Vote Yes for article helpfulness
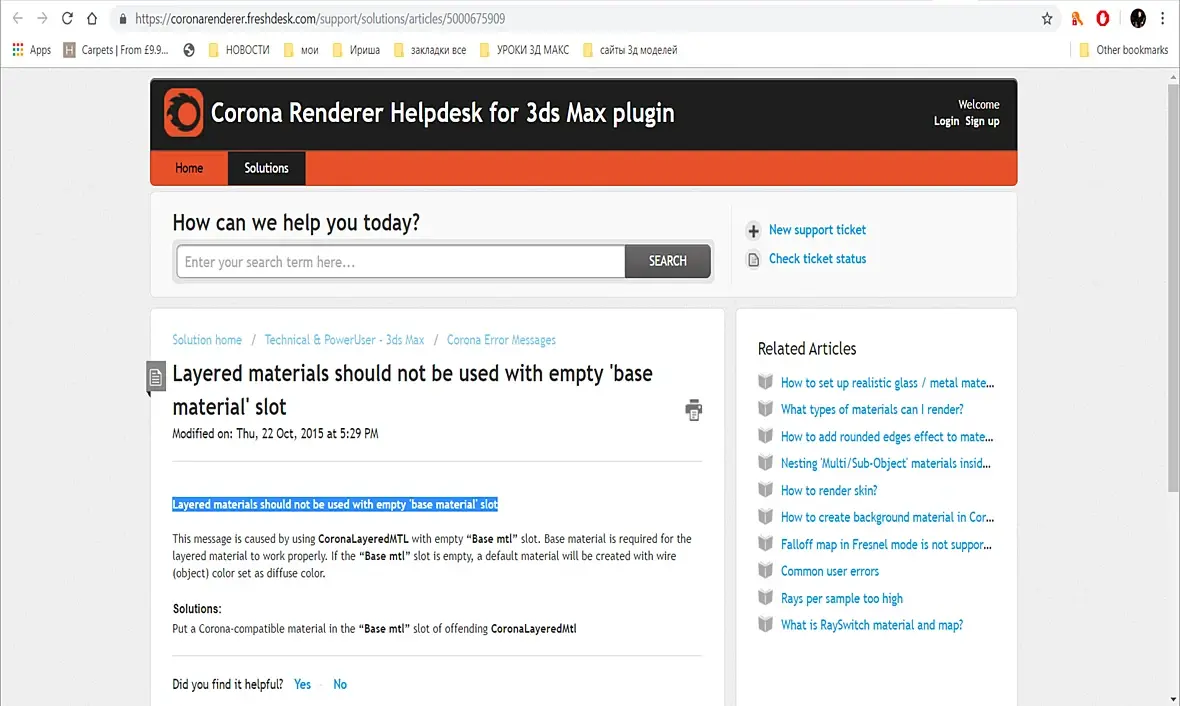Image resolution: width=1180 pixels, height=706 pixels. coord(303,684)
